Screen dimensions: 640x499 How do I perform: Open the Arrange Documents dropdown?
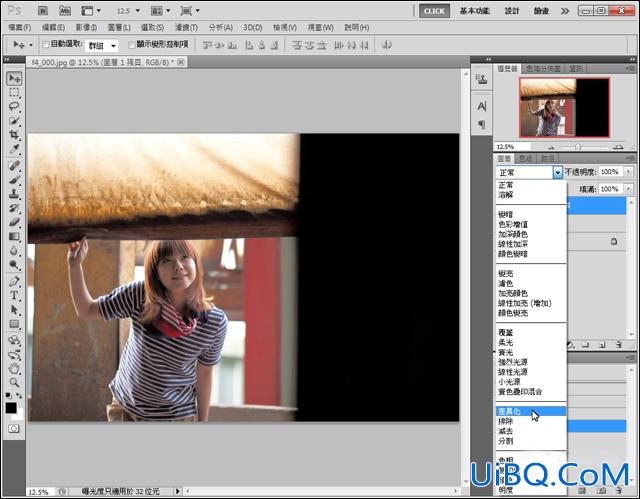(160, 11)
